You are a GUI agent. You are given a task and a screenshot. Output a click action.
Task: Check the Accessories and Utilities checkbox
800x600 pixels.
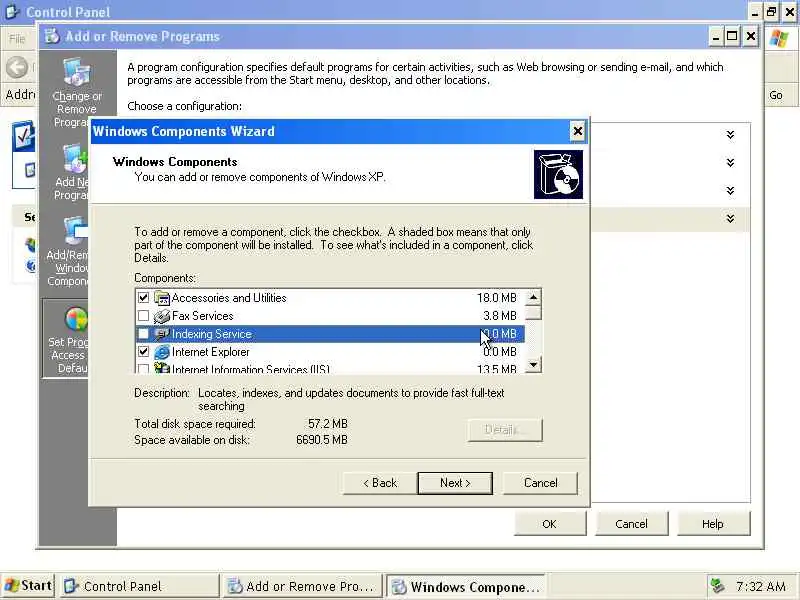click(x=143, y=297)
